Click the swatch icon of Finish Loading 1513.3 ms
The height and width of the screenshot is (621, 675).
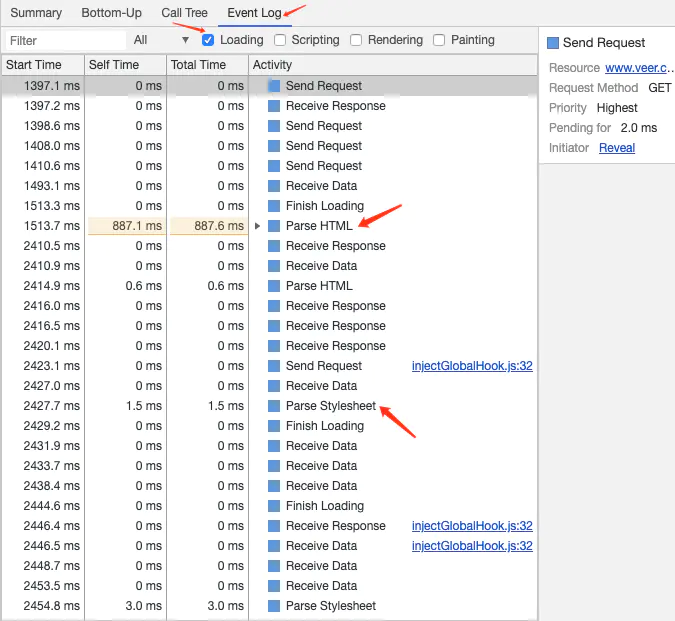(274, 206)
